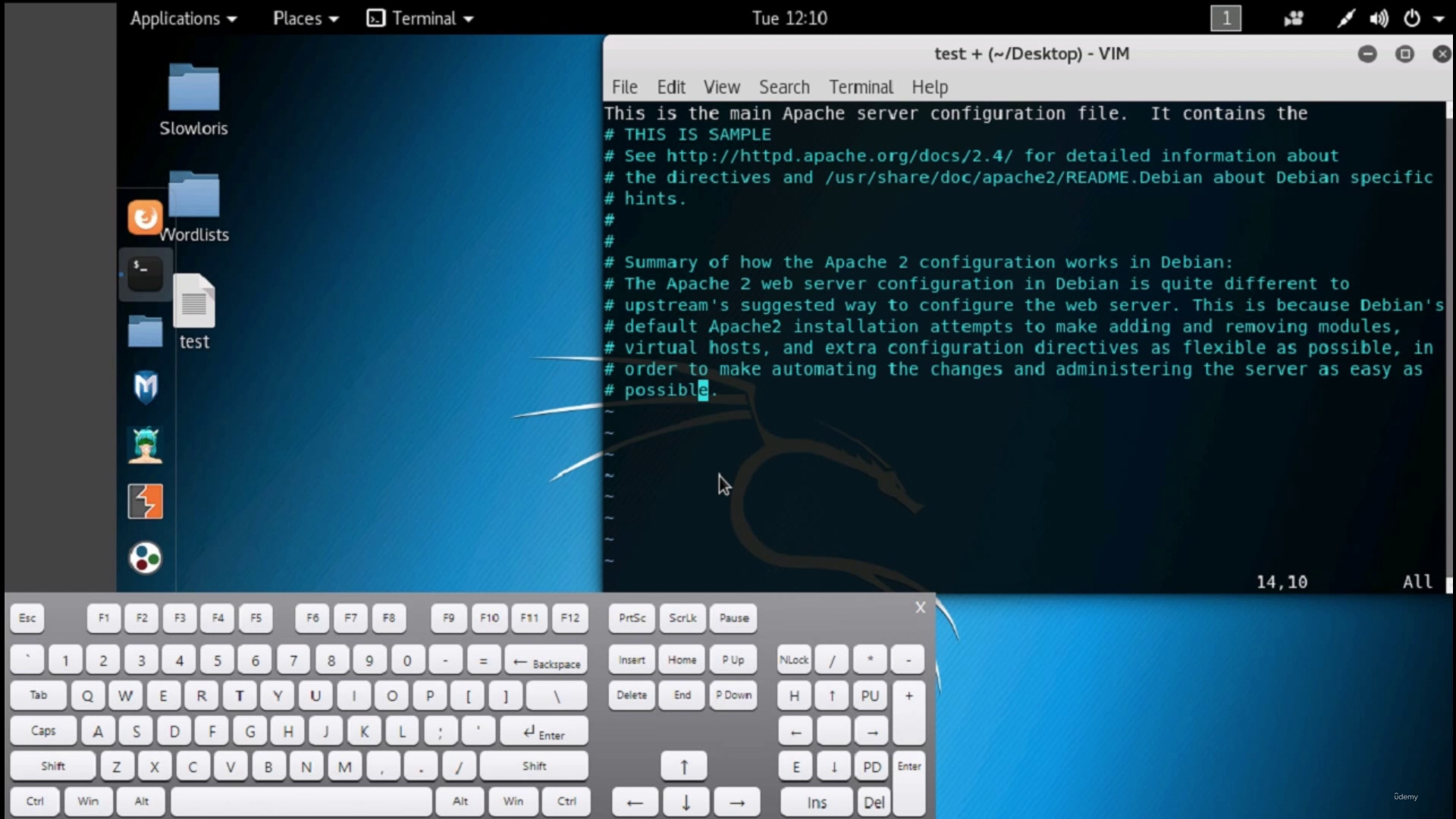The width and height of the screenshot is (1456, 819).
Task: Toggle NLock on the on-screen numpad
Action: pos(794,660)
